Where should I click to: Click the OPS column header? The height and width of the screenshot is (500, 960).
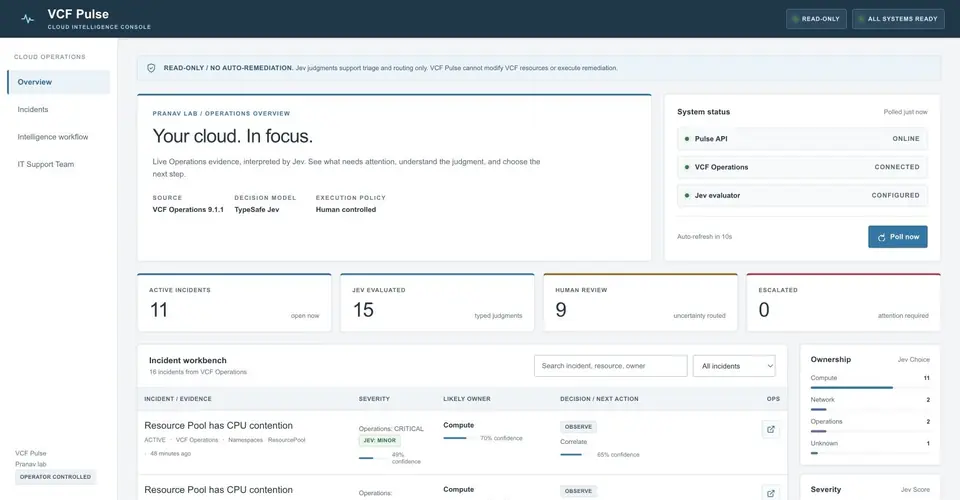(773, 399)
